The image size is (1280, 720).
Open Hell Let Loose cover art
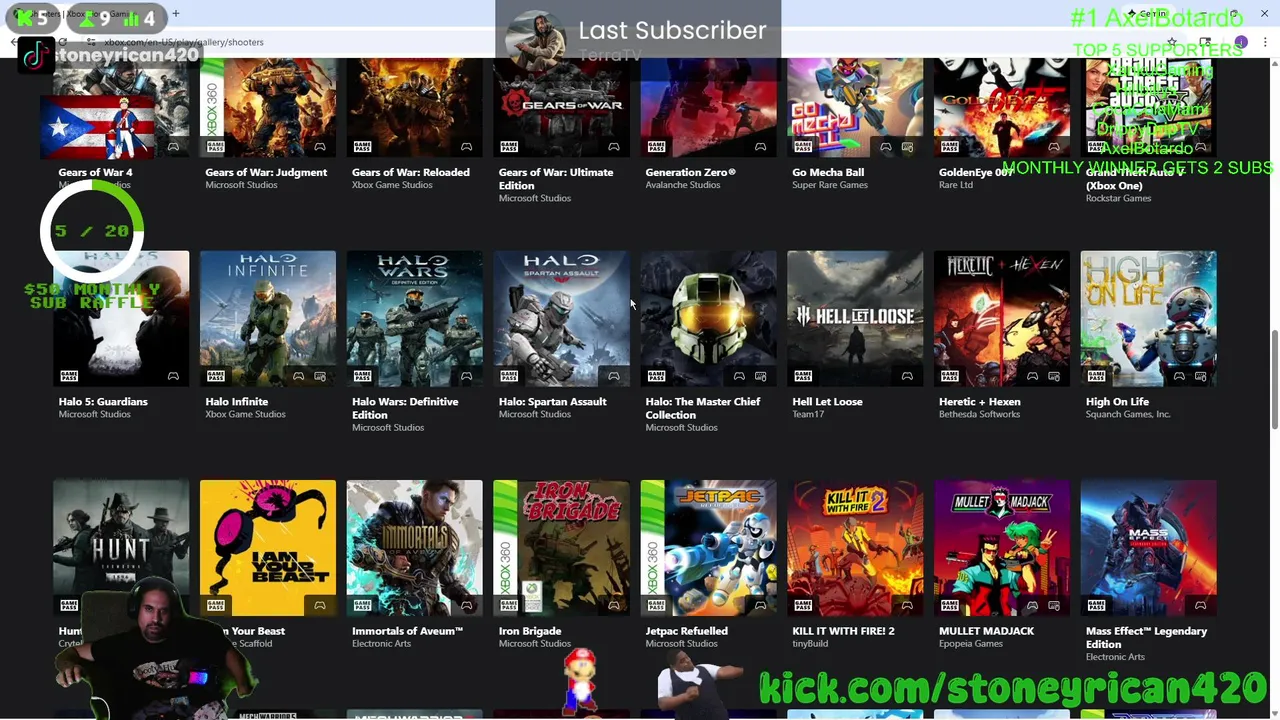click(855, 318)
